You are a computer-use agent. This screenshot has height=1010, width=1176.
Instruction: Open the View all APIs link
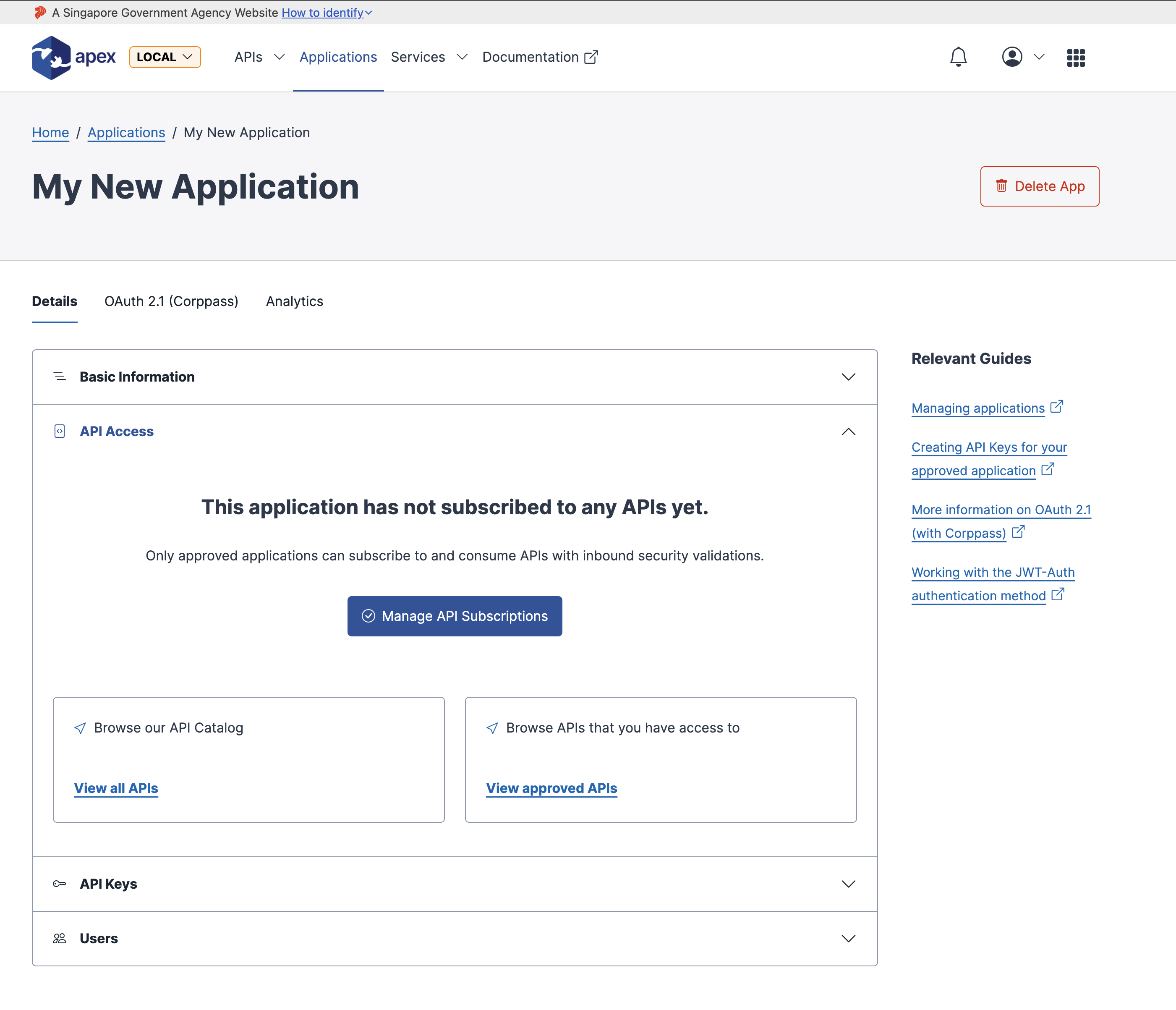tap(116, 788)
